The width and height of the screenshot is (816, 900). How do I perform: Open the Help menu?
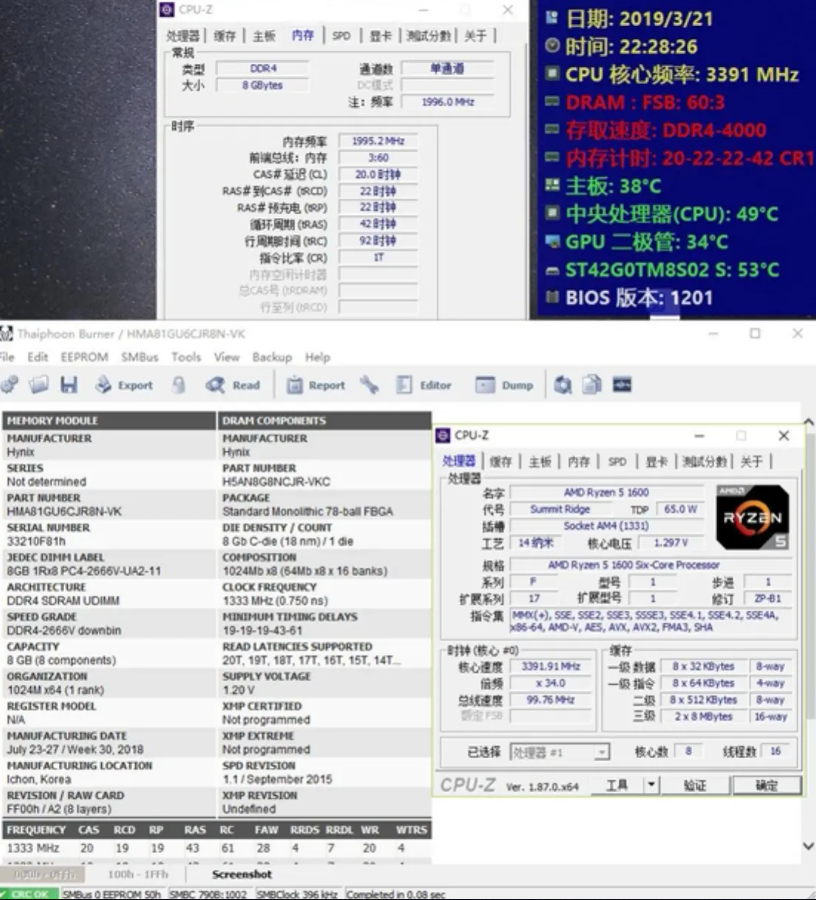(x=317, y=357)
